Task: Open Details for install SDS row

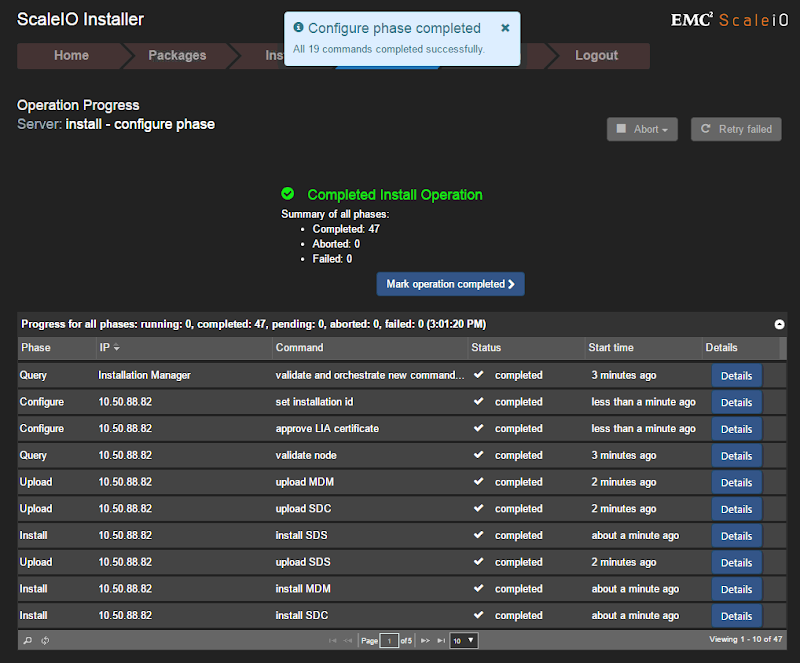Action: 736,536
